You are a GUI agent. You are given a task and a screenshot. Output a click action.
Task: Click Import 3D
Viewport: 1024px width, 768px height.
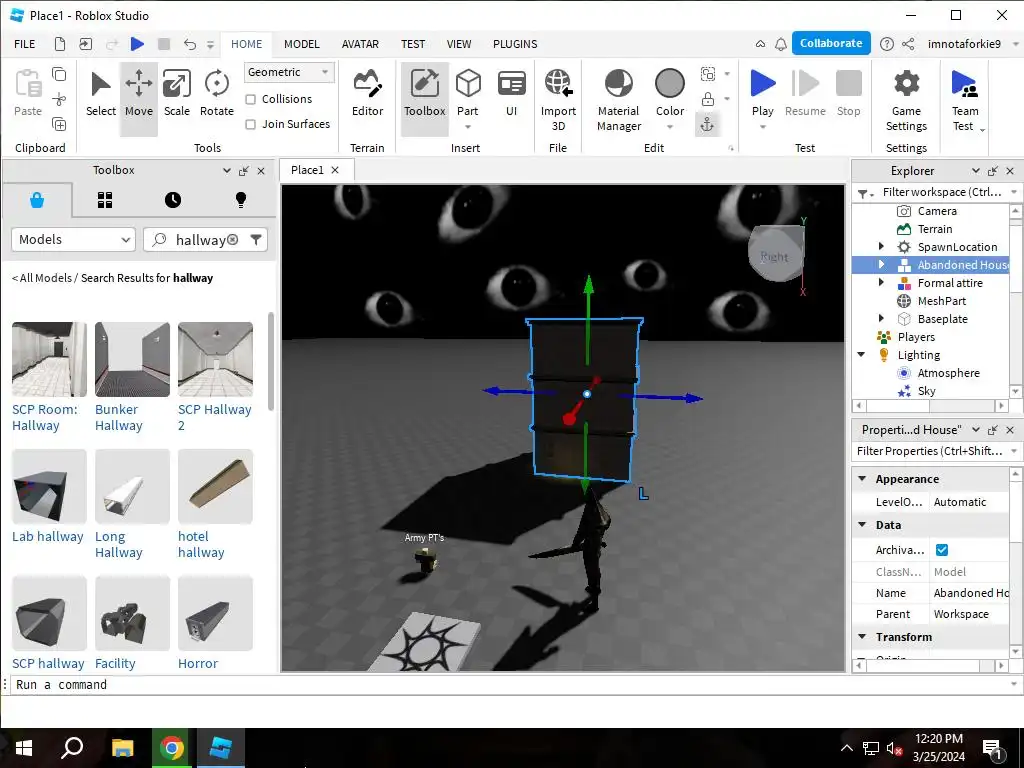(x=558, y=101)
